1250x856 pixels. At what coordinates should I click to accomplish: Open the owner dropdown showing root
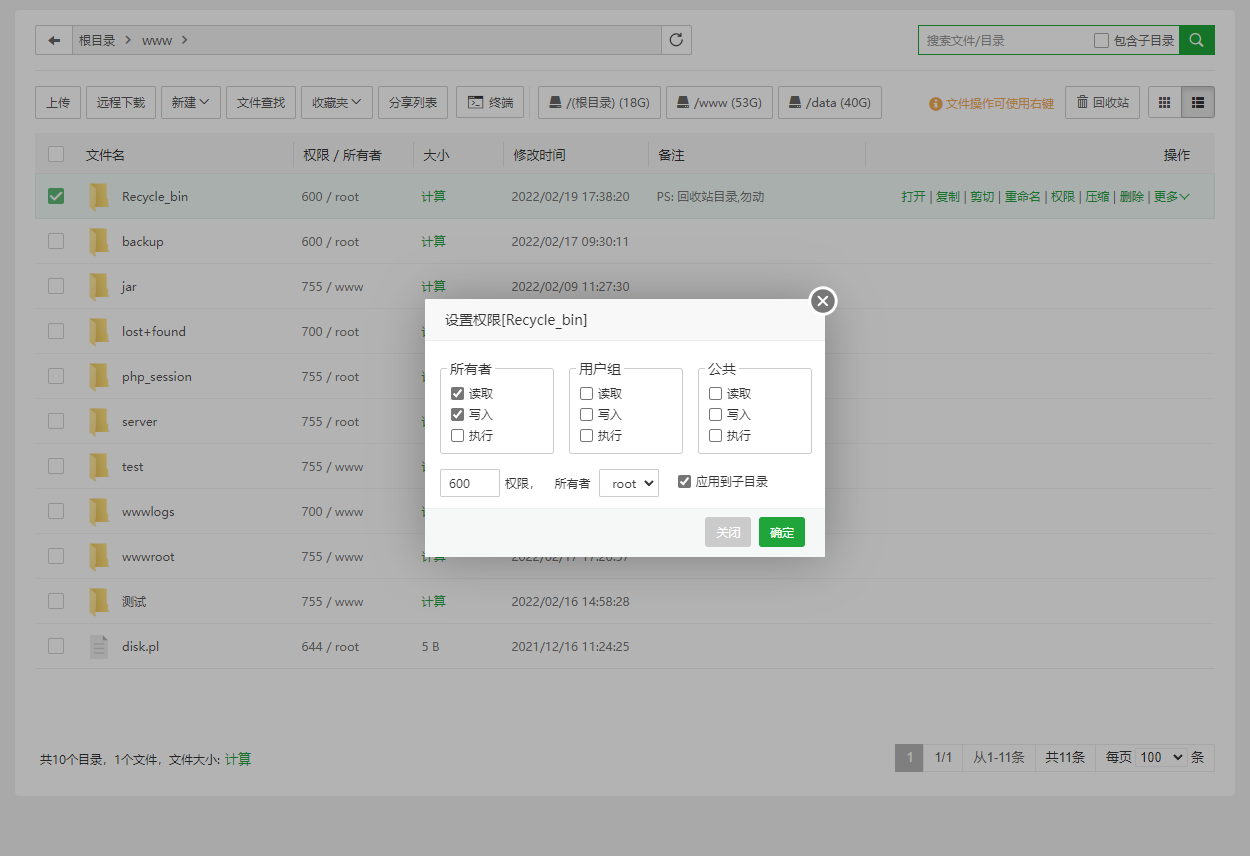(x=628, y=483)
